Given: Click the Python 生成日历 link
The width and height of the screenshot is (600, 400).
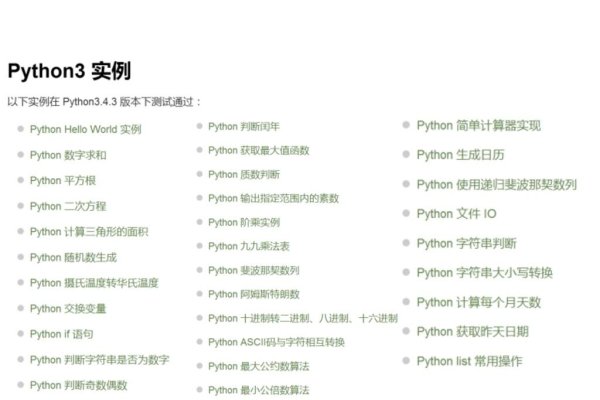Looking at the screenshot, I should pos(460,155).
